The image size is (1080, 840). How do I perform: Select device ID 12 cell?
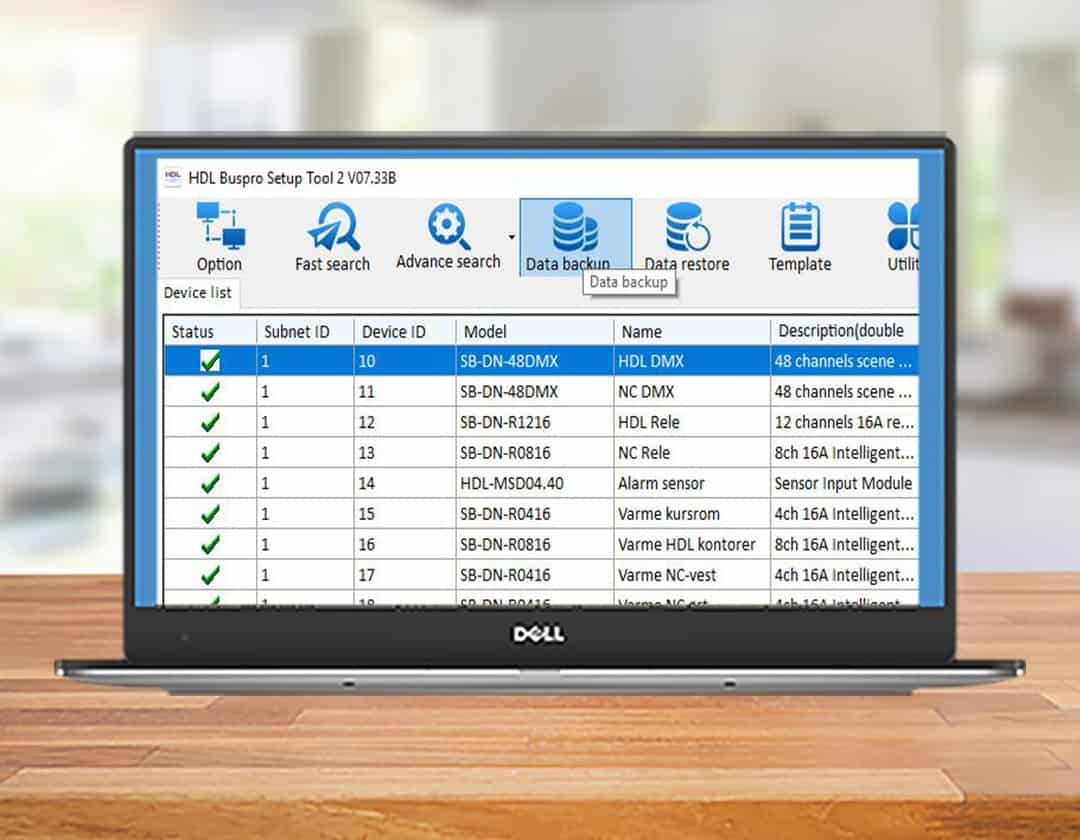click(405, 422)
